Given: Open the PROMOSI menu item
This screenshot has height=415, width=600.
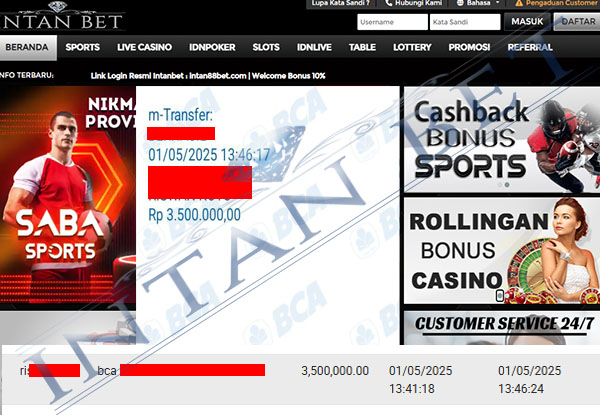Looking at the screenshot, I should (469, 47).
